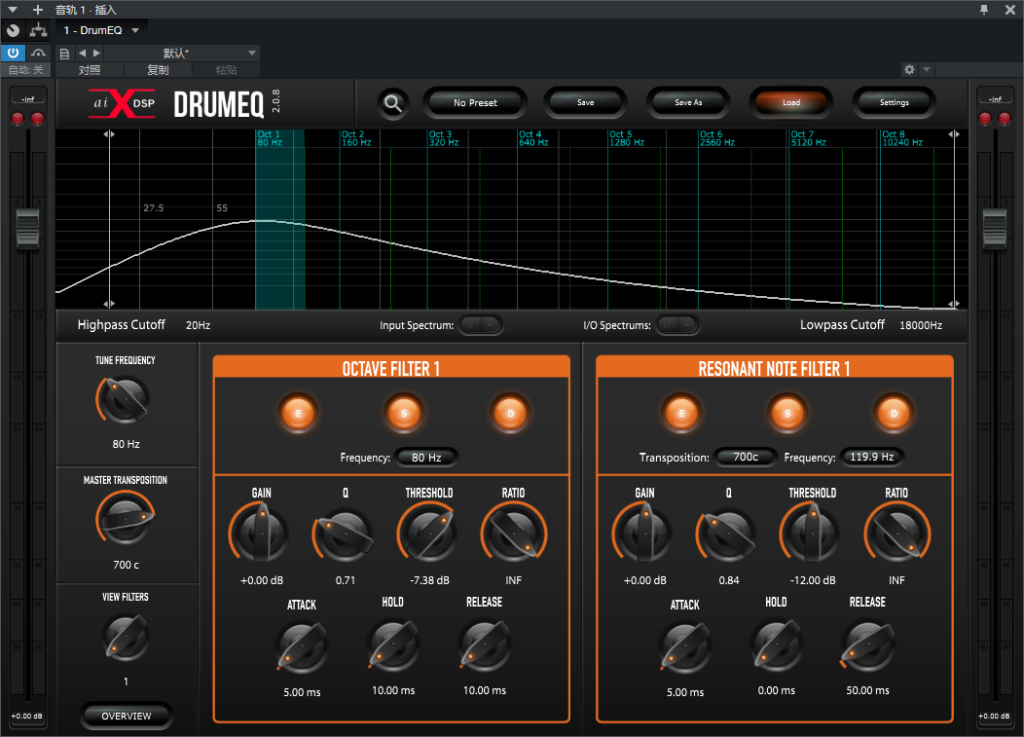Click the routing/sidechain icon in the header
The image size is (1024, 737).
click(38, 31)
